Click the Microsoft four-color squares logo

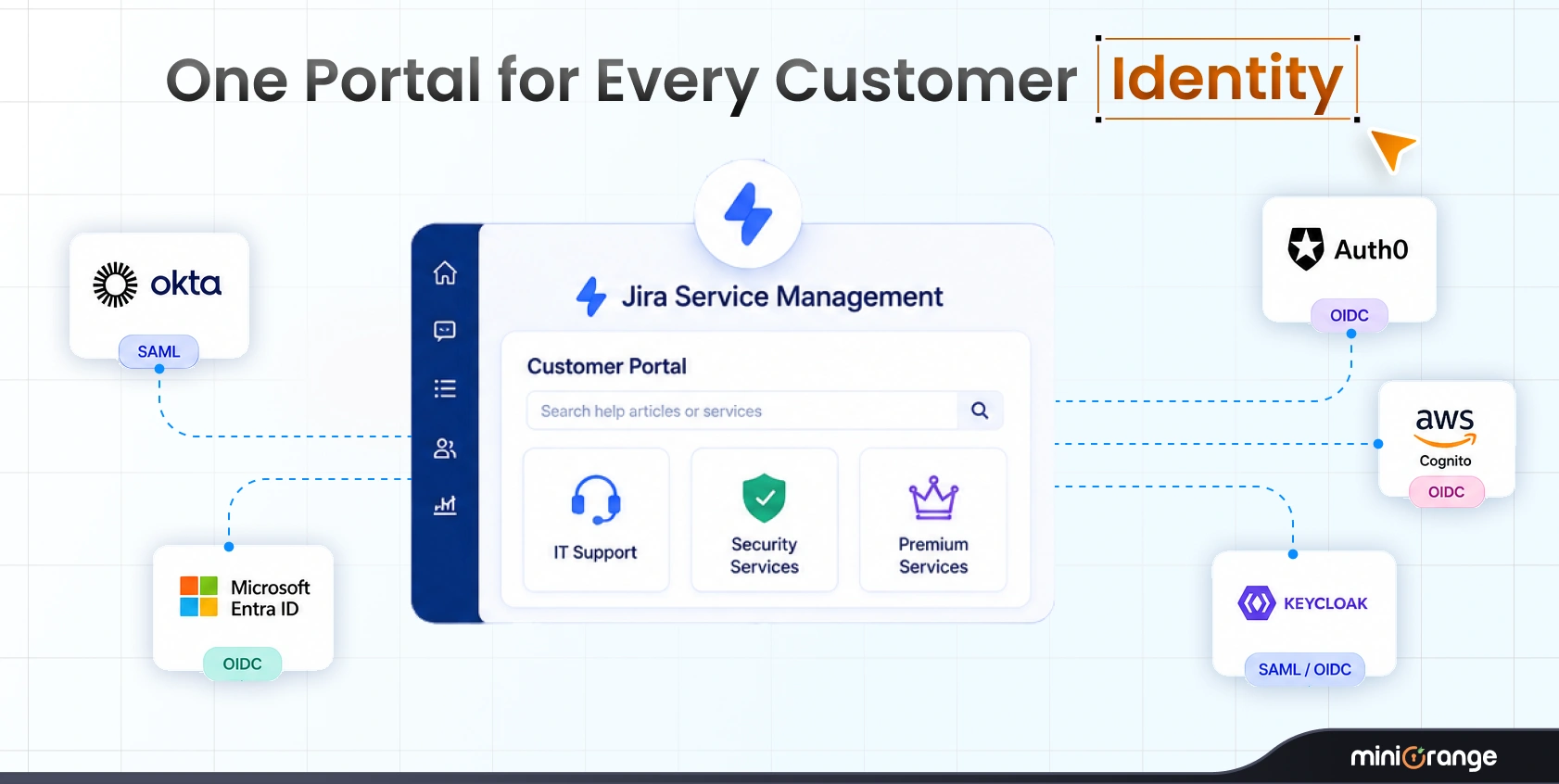click(x=198, y=597)
